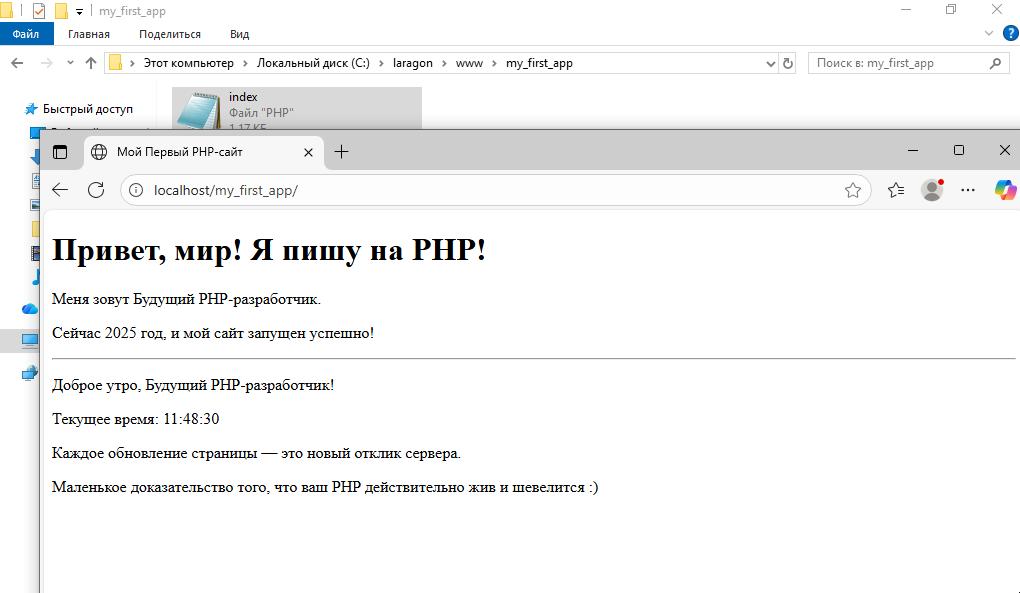Select This PC in the navigation pane
The width and height of the screenshot is (1020, 593).
point(29,340)
